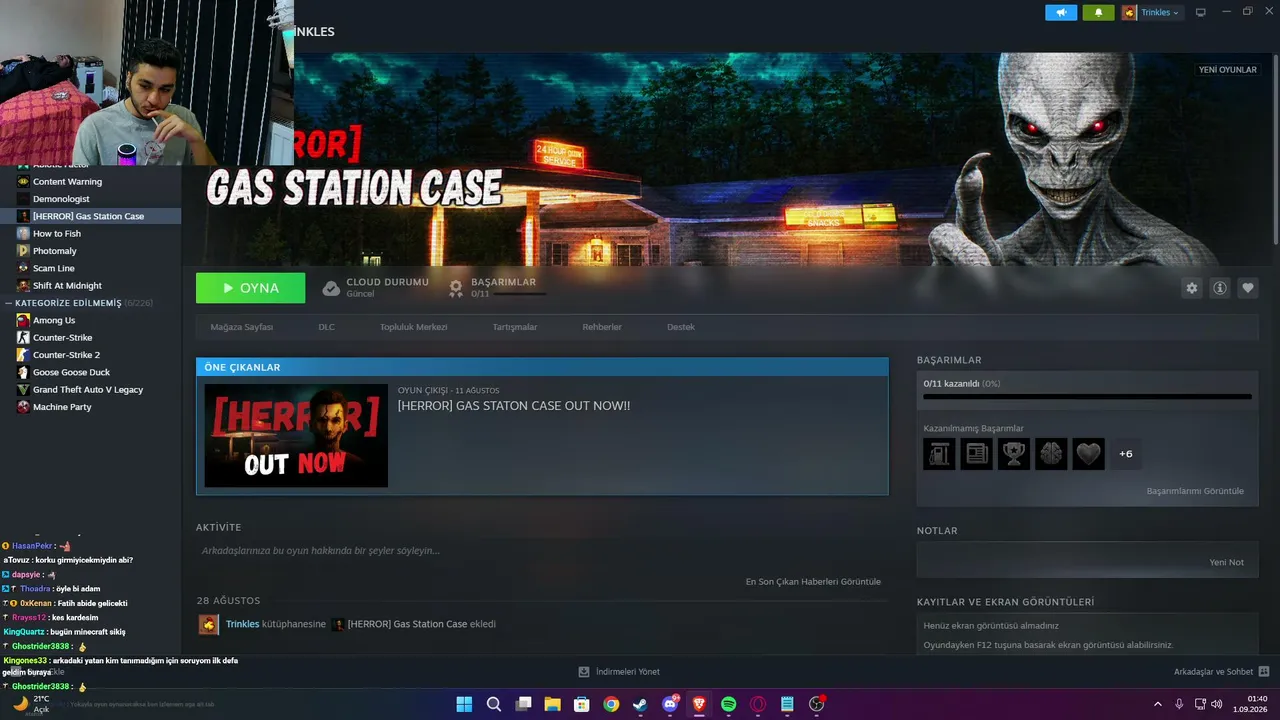Open the GAS STATON CASE OUT NOW headline
1280x720 pixels.
pos(514,406)
